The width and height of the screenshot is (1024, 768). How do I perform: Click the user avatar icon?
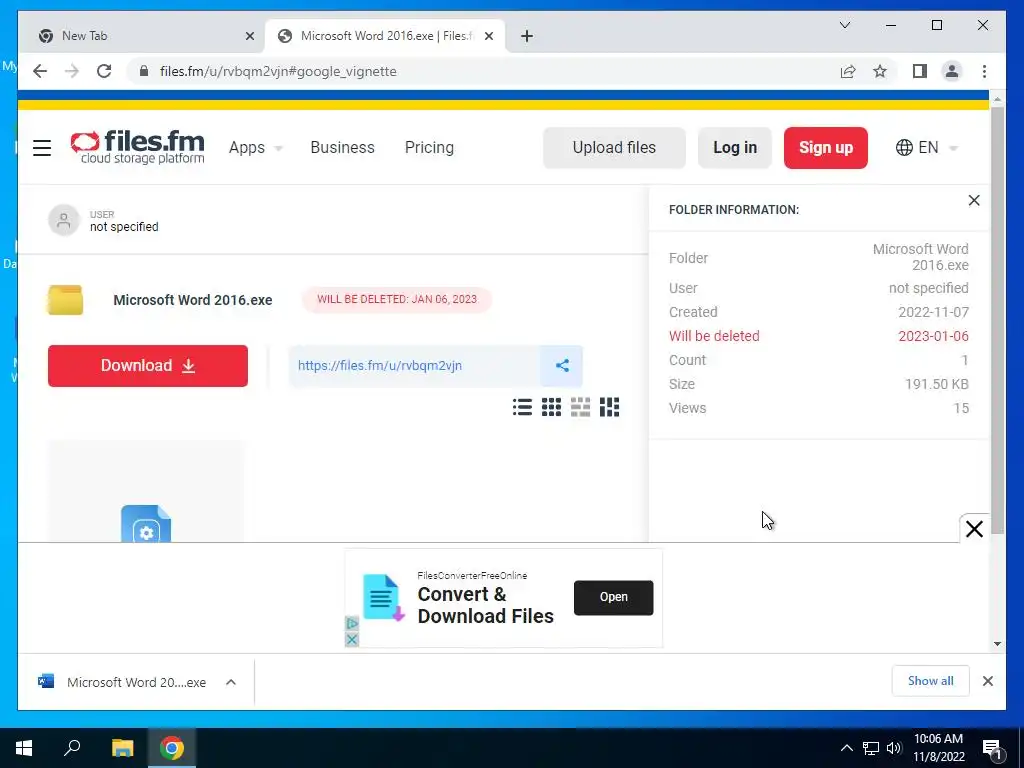coord(63,220)
